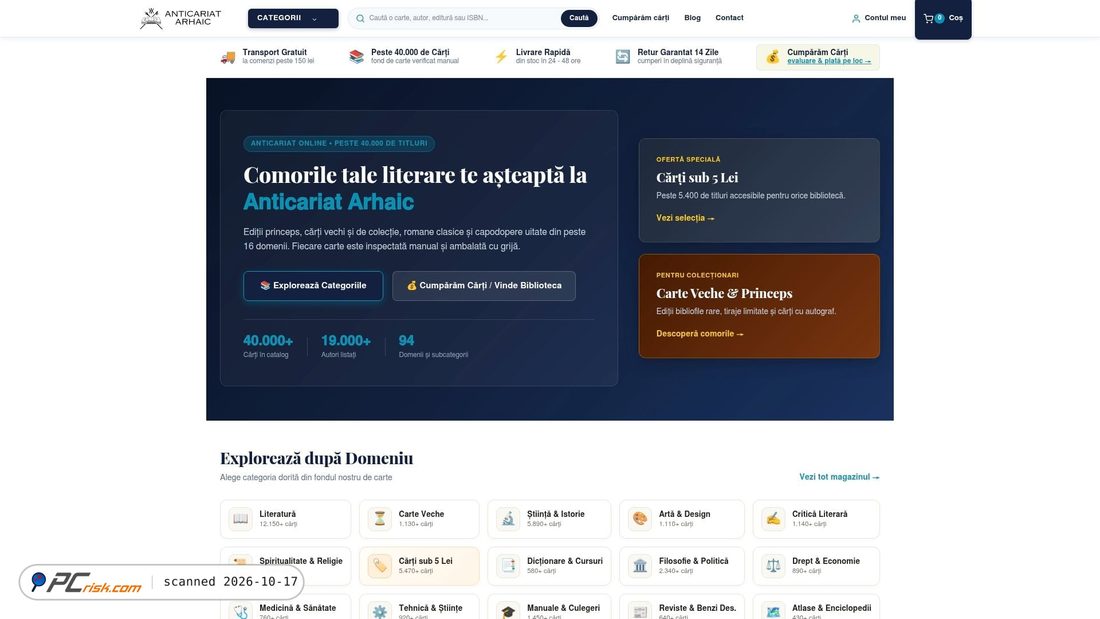Open the Vezi selecția link
The width and height of the screenshot is (1100, 619).
(685, 218)
